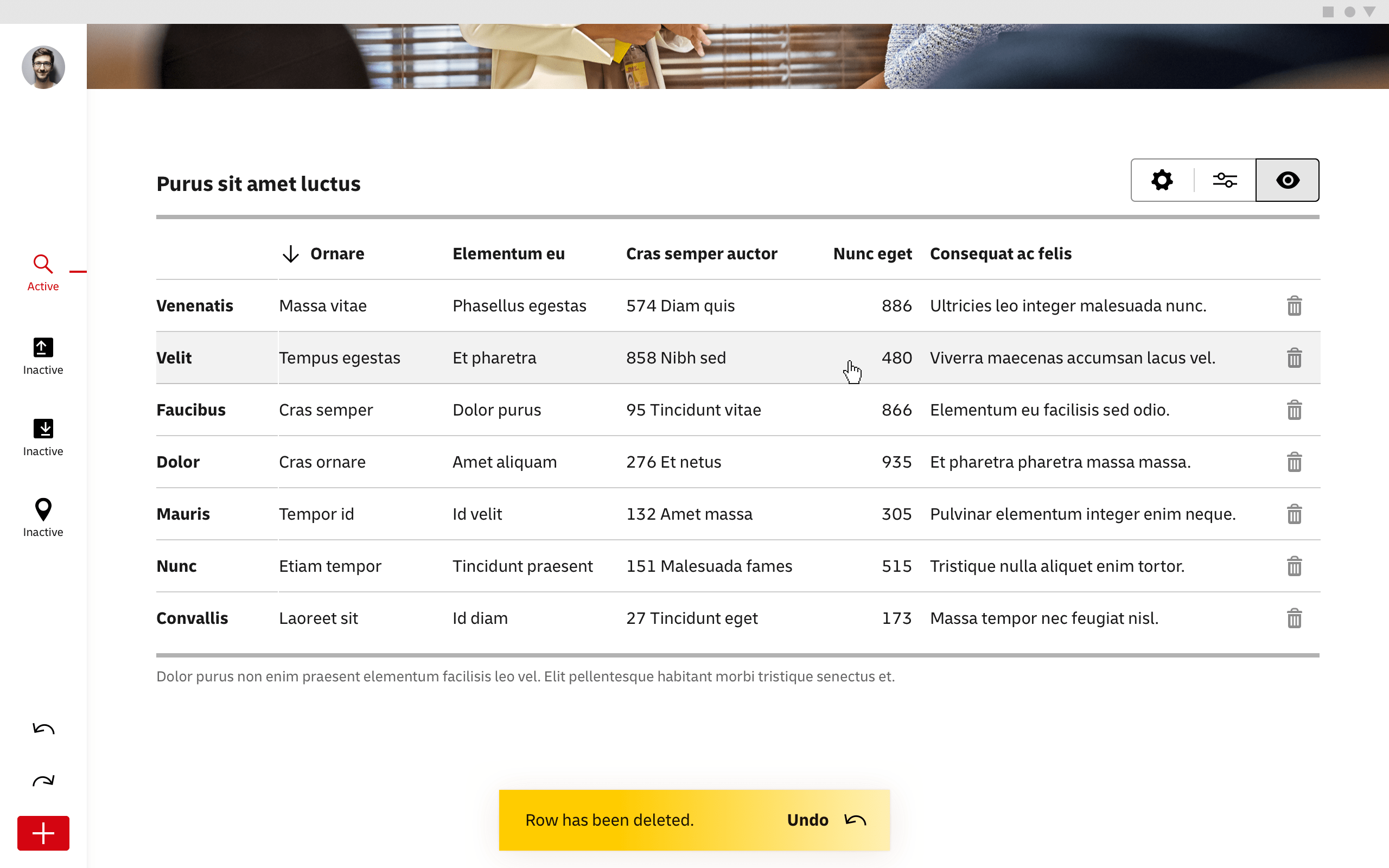Screen dimensions: 1389x868
Task: Click the search icon labeled Active
Action: click(x=43, y=265)
